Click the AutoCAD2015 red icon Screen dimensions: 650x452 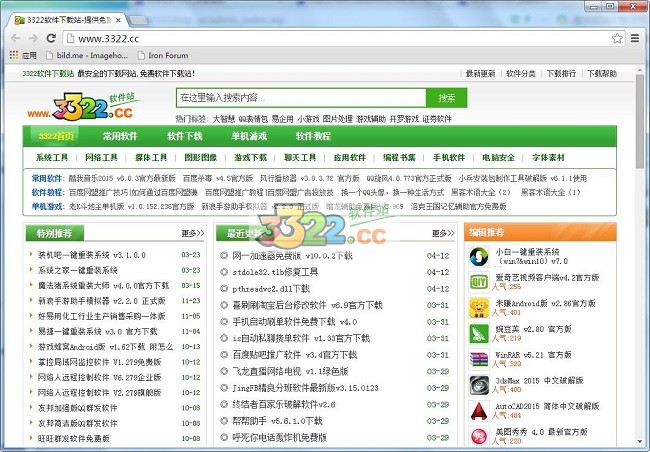[x=479, y=411]
